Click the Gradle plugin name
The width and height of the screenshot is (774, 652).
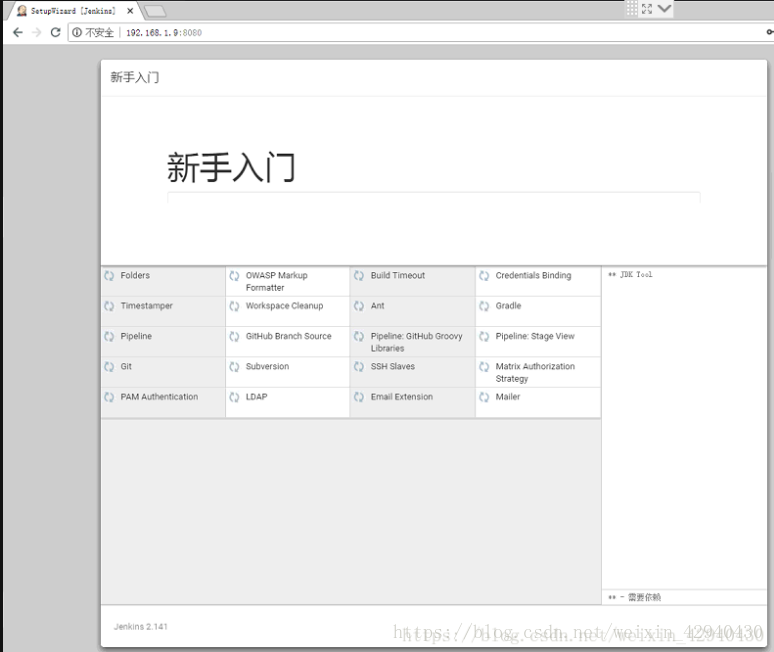[x=508, y=306]
